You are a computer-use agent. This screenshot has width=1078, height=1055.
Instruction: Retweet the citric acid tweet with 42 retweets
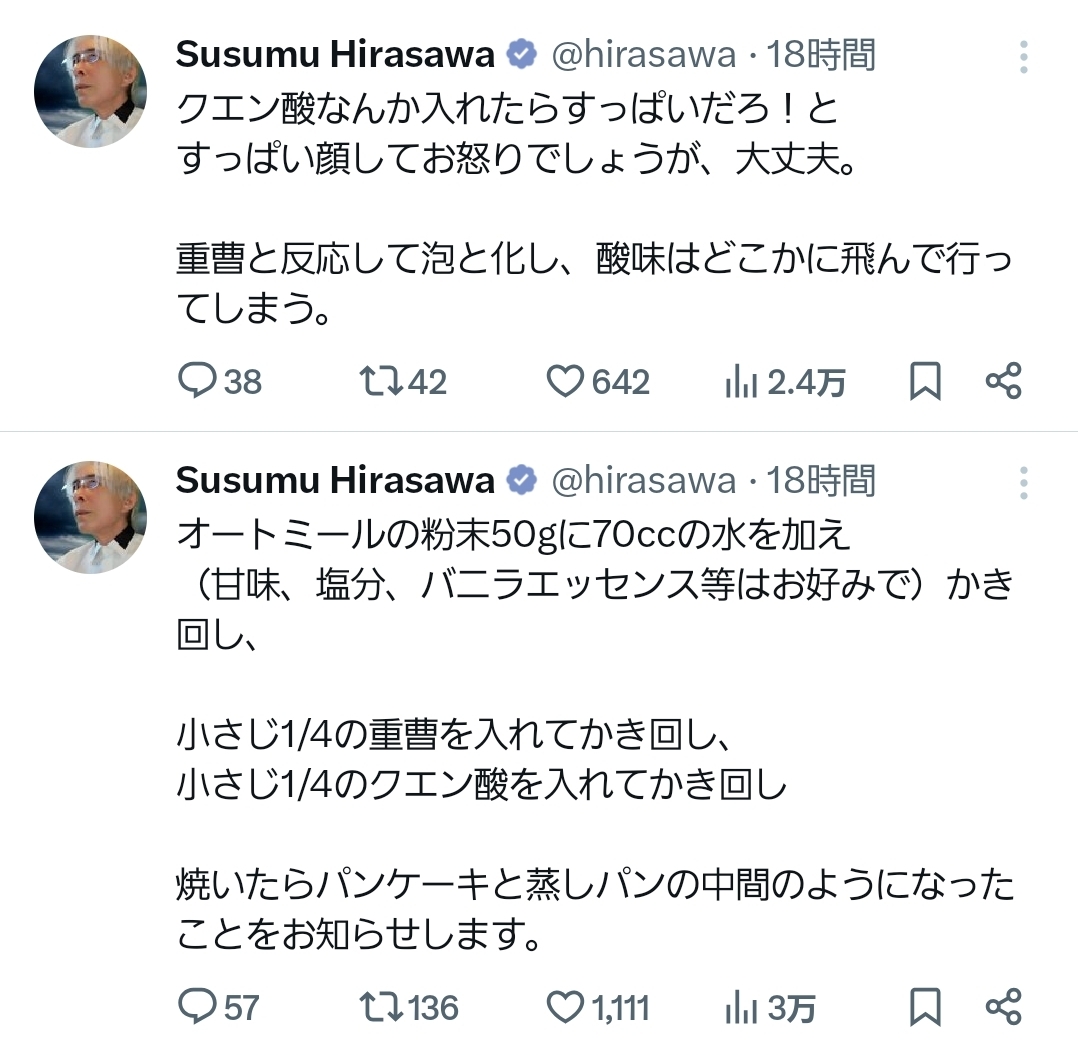click(x=379, y=381)
